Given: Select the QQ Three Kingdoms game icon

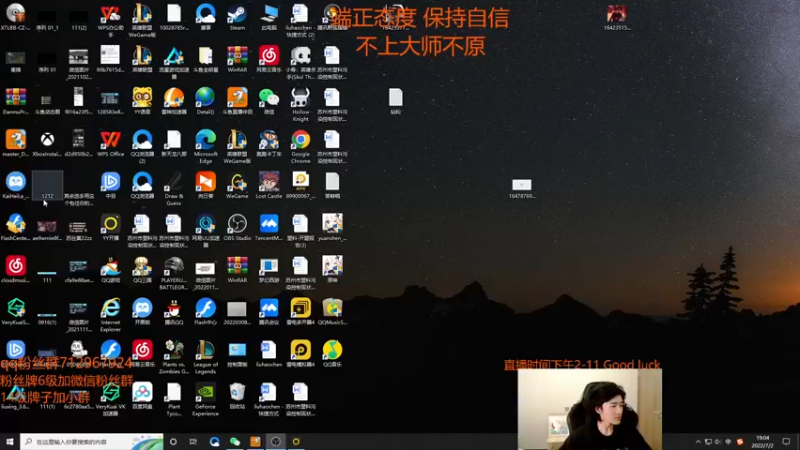Looking at the screenshot, I should [x=142, y=269].
